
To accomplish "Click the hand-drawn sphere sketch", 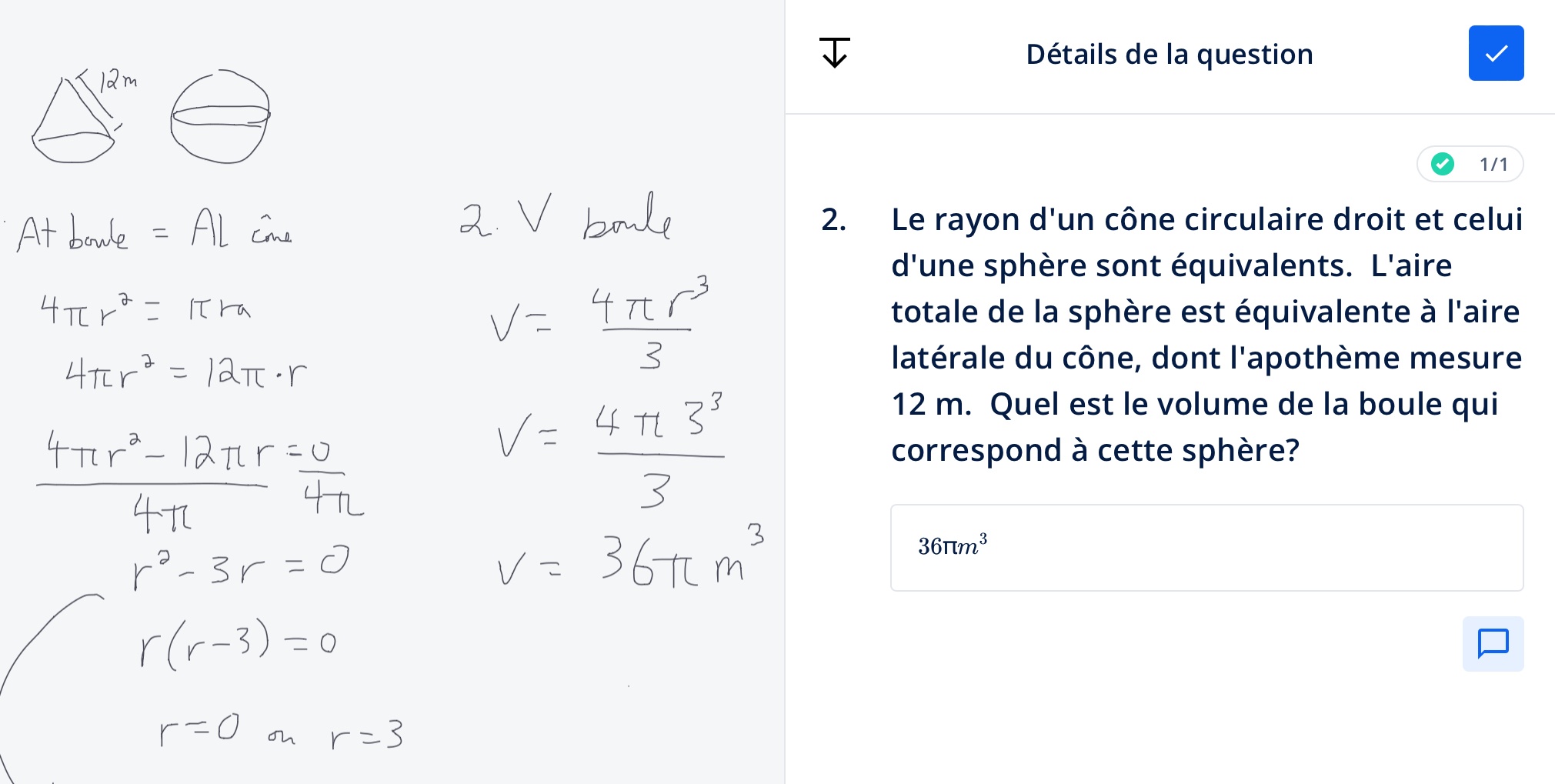I will pos(220,117).
